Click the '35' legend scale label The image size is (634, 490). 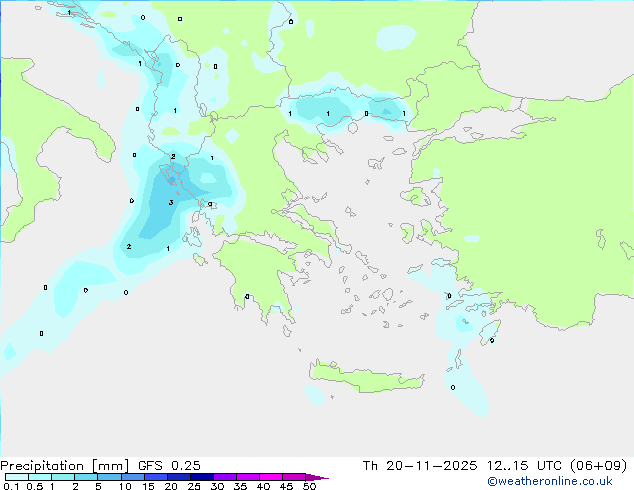point(240,486)
